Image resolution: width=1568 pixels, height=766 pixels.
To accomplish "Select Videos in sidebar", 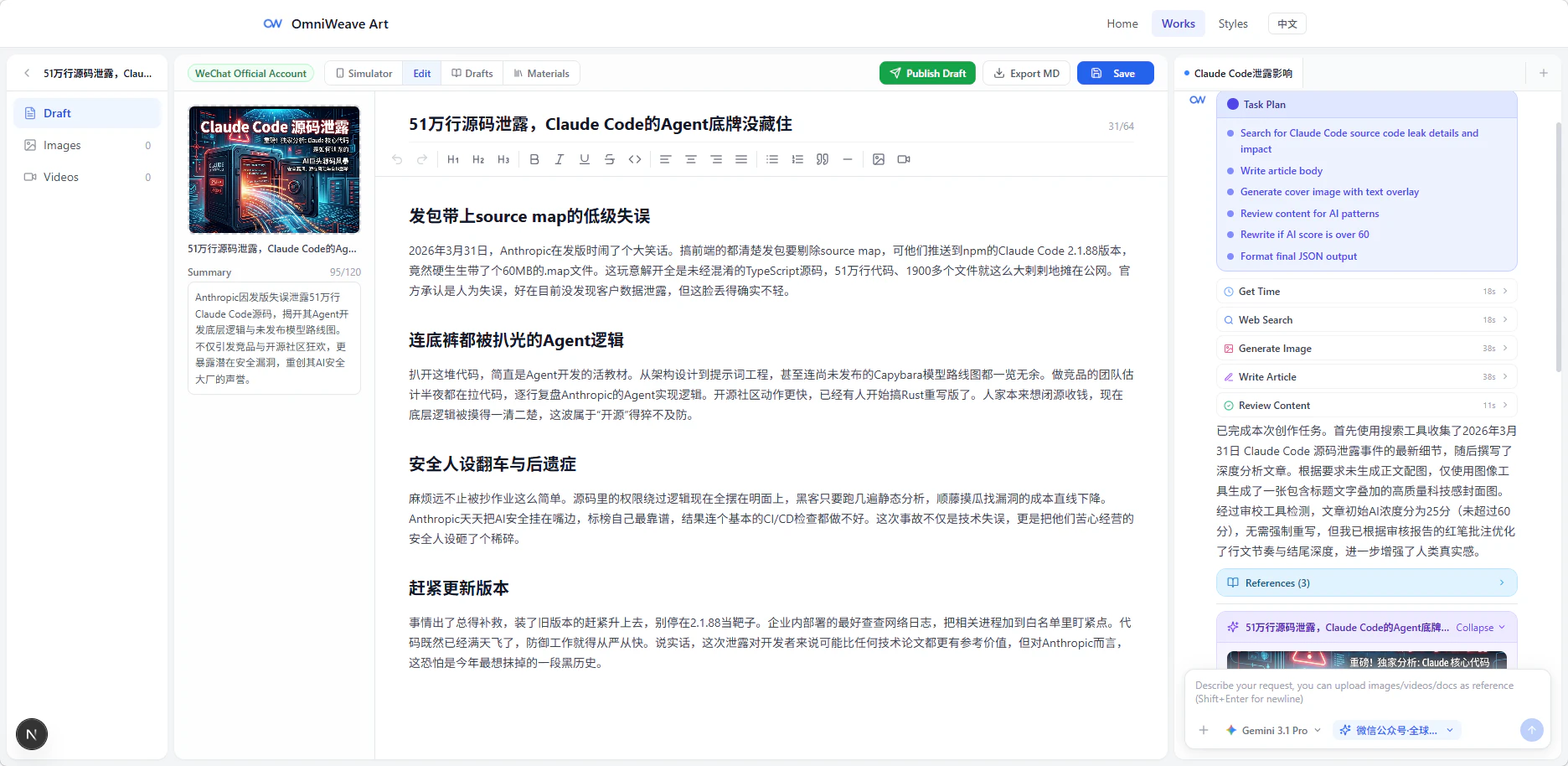I will point(87,177).
